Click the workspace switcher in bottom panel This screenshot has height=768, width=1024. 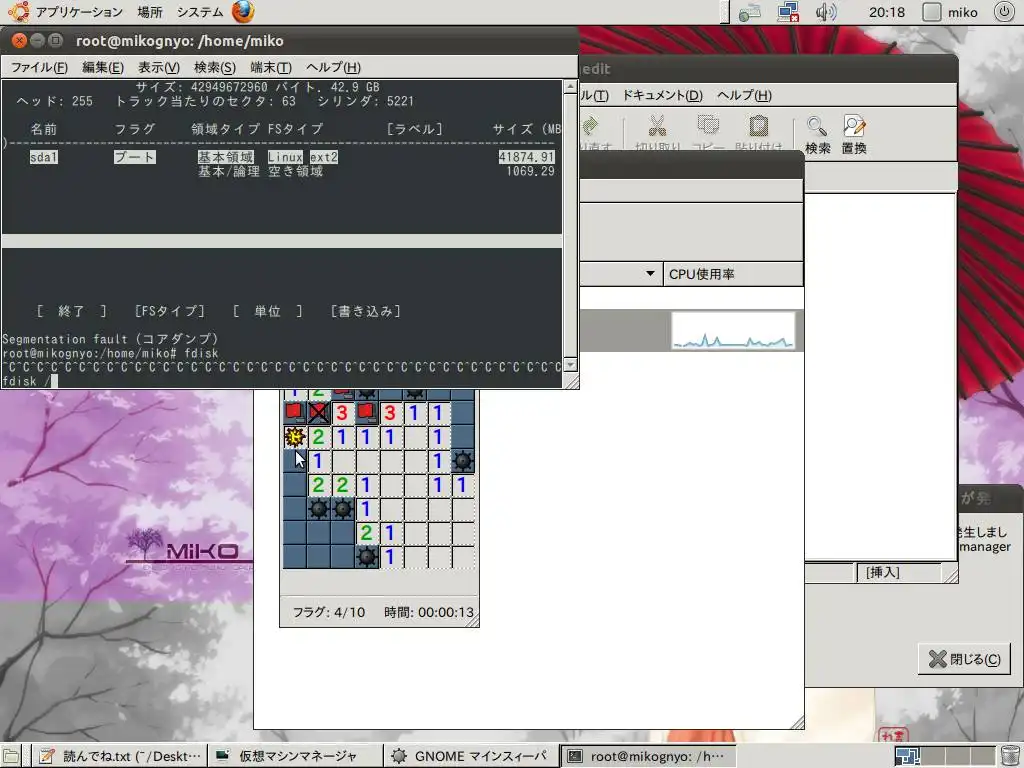[x=945, y=756]
